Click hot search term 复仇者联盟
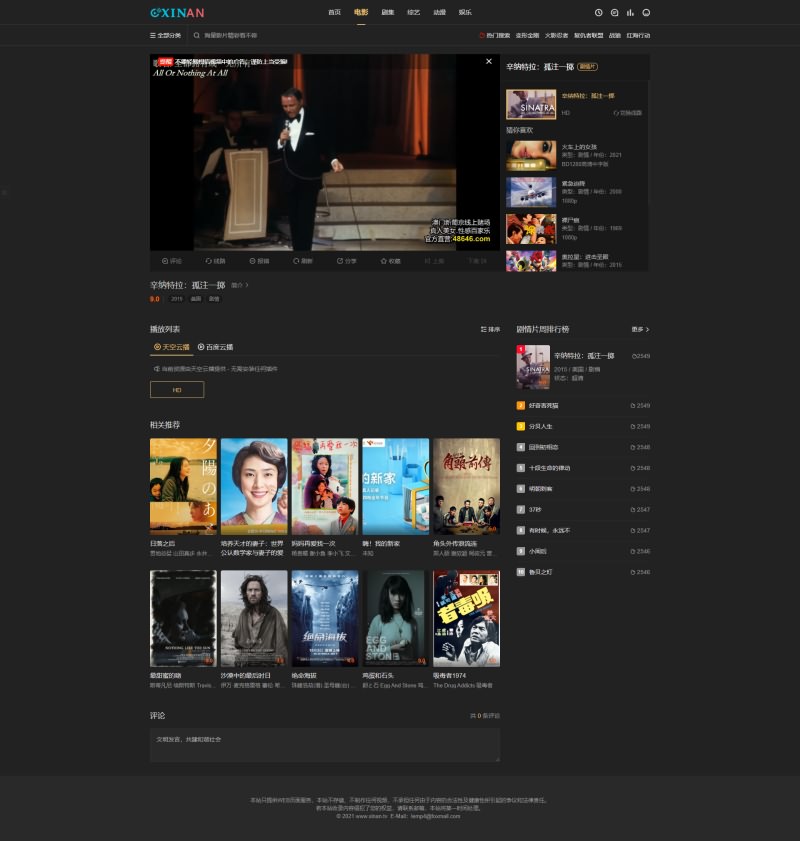The height and width of the screenshot is (841, 800). point(588,35)
